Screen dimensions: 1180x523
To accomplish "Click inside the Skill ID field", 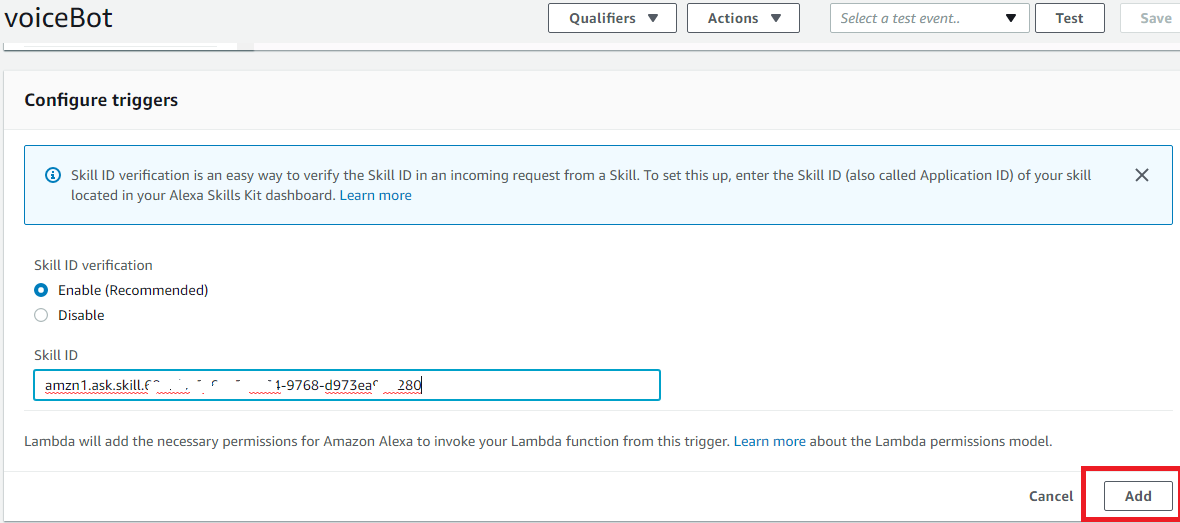I will (x=347, y=385).
